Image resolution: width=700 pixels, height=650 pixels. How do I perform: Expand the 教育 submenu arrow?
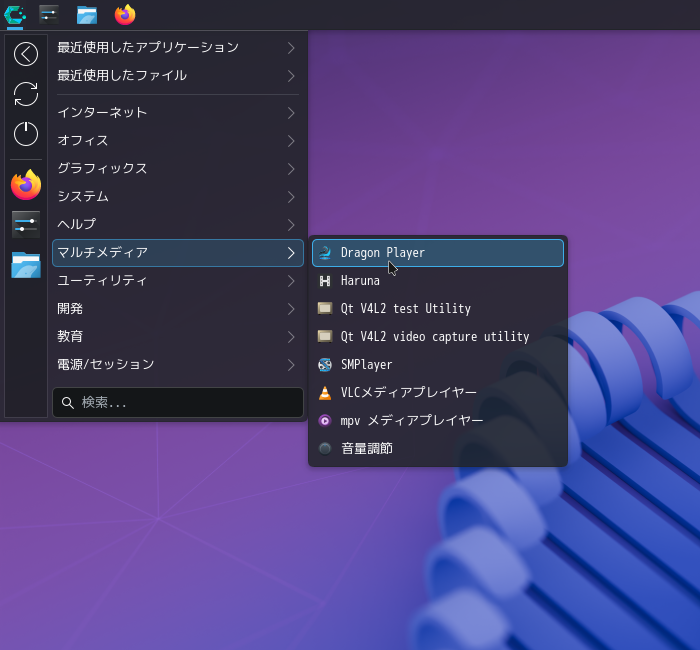coord(291,337)
